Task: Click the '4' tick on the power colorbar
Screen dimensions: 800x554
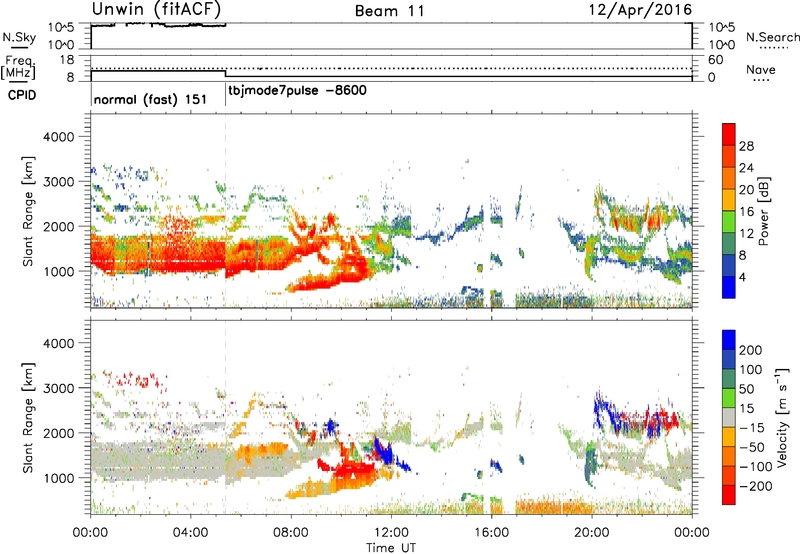Action: (743, 277)
